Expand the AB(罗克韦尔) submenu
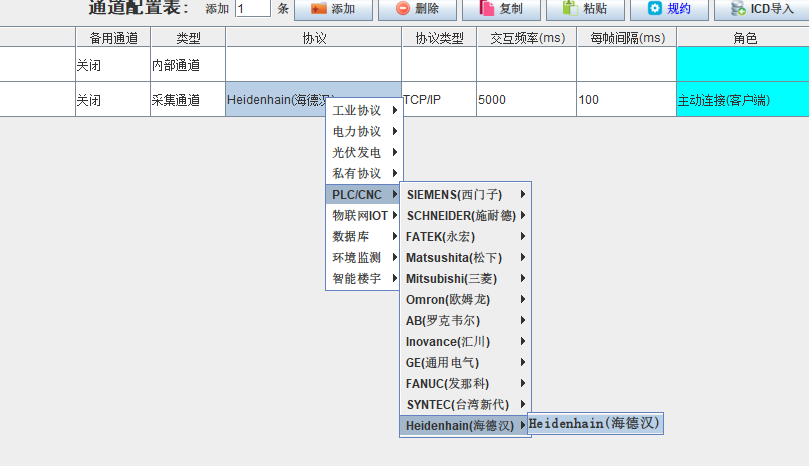The width and height of the screenshot is (809, 466). click(465, 320)
